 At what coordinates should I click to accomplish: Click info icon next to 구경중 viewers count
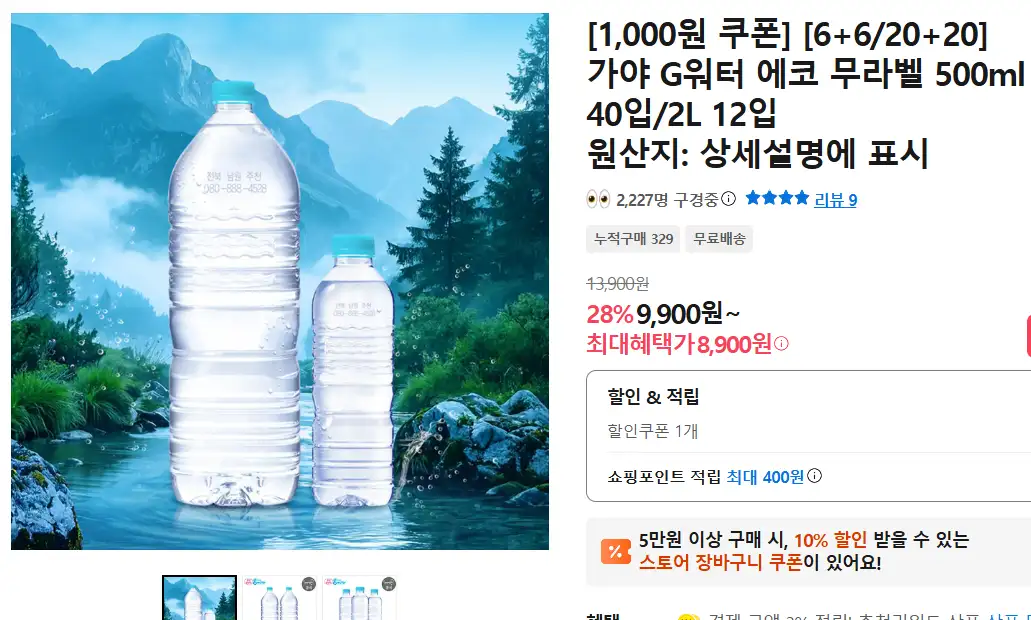(x=728, y=199)
